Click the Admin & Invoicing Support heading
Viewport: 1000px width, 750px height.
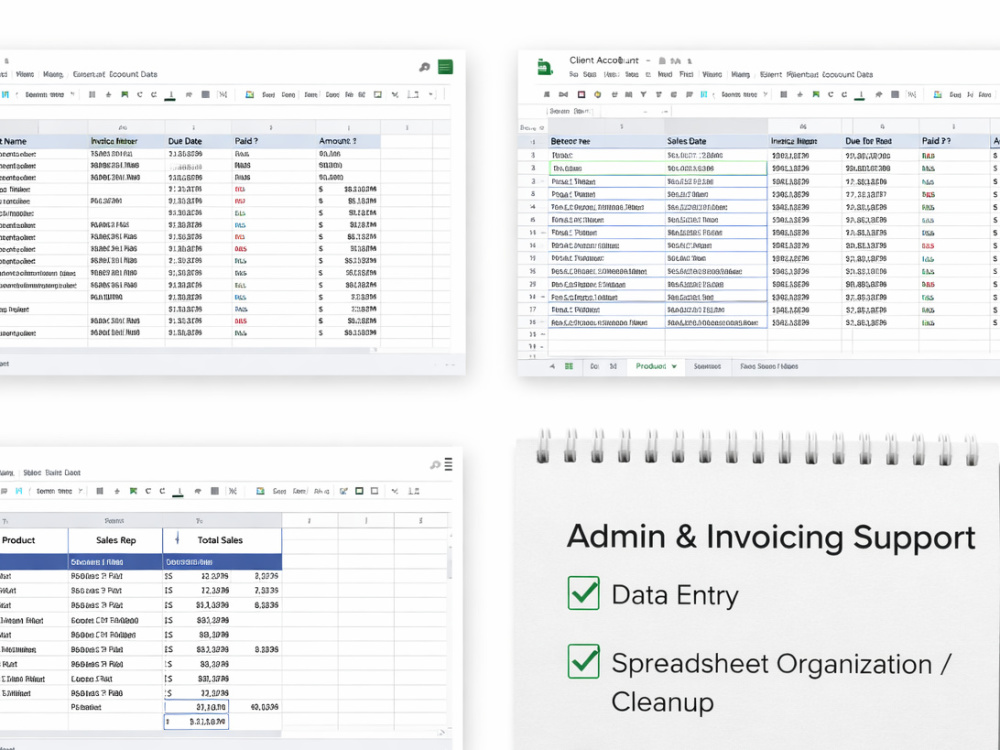click(771, 536)
